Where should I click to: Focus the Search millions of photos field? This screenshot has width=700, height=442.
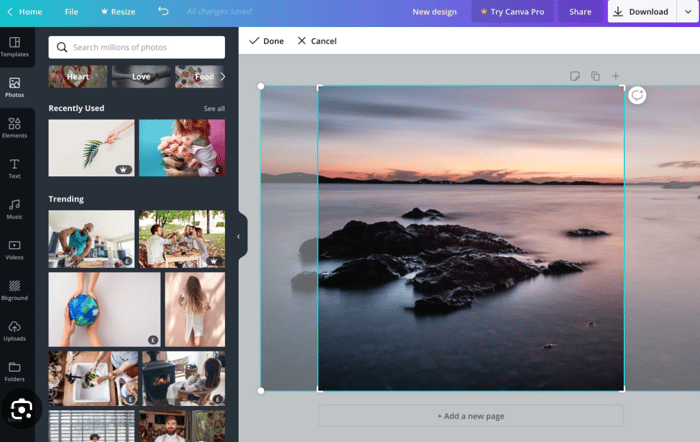[x=137, y=47]
